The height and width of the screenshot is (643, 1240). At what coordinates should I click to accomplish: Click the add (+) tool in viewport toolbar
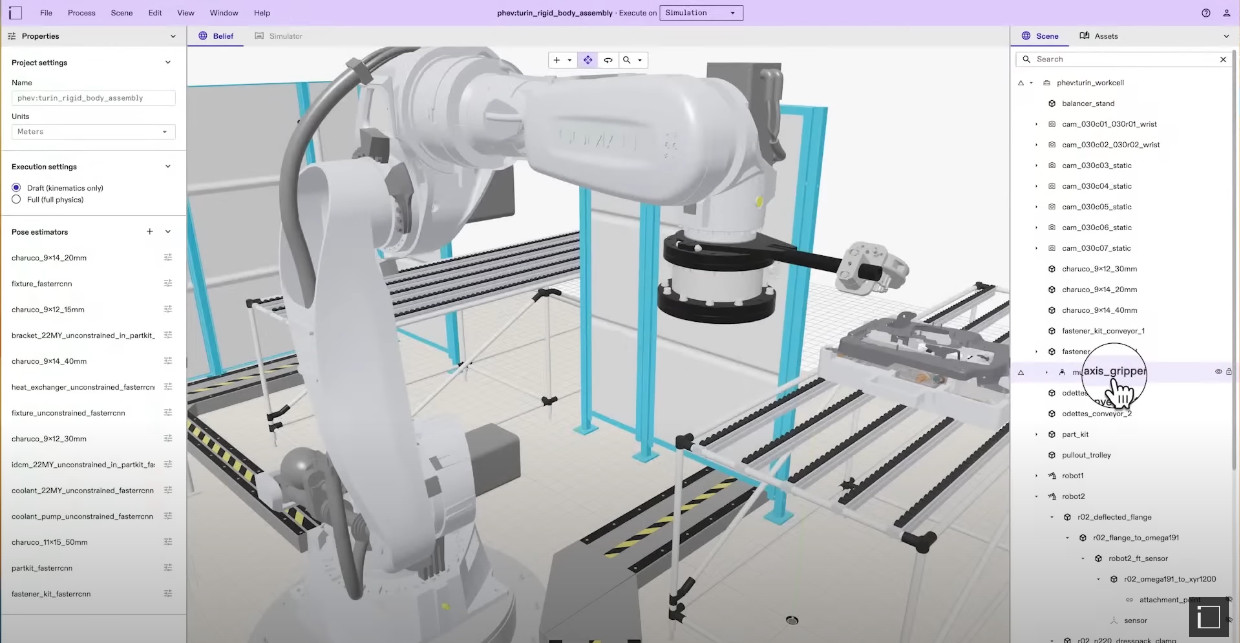point(557,59)
